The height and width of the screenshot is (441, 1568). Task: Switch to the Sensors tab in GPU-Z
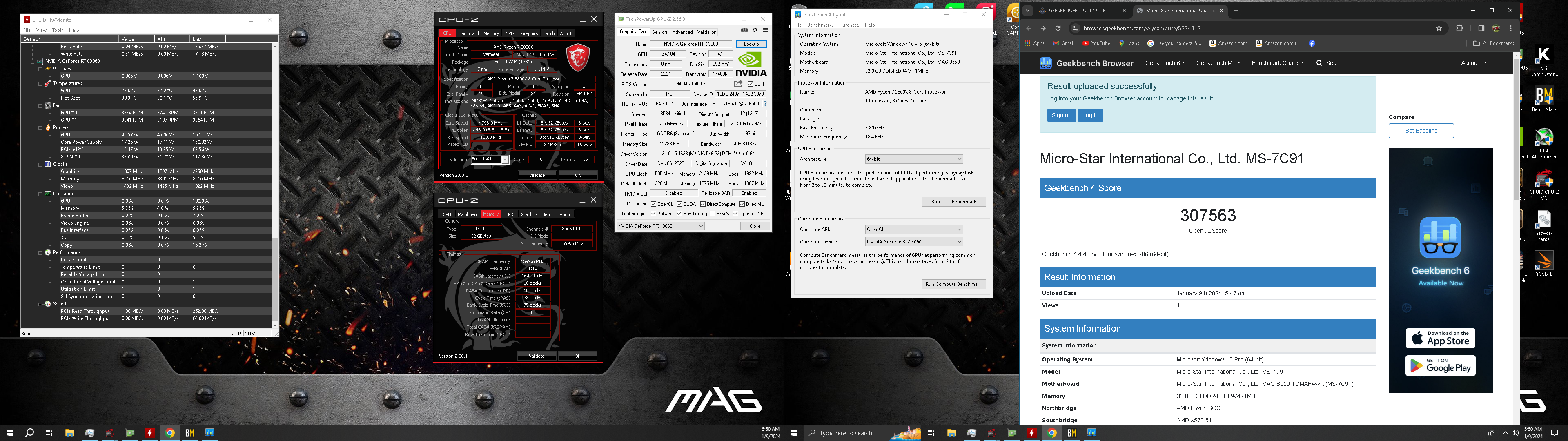tap(660, 32)
